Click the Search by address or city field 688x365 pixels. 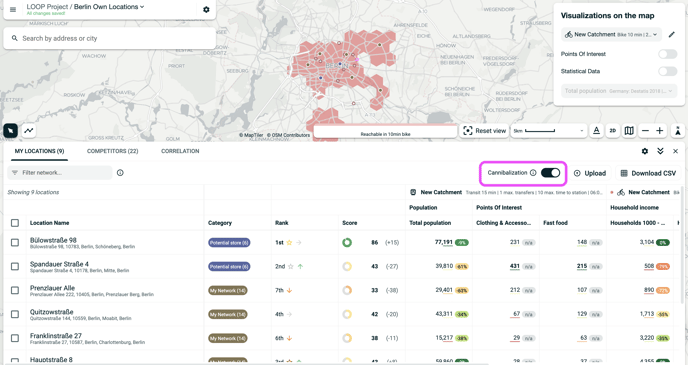[x=110, y=39]
